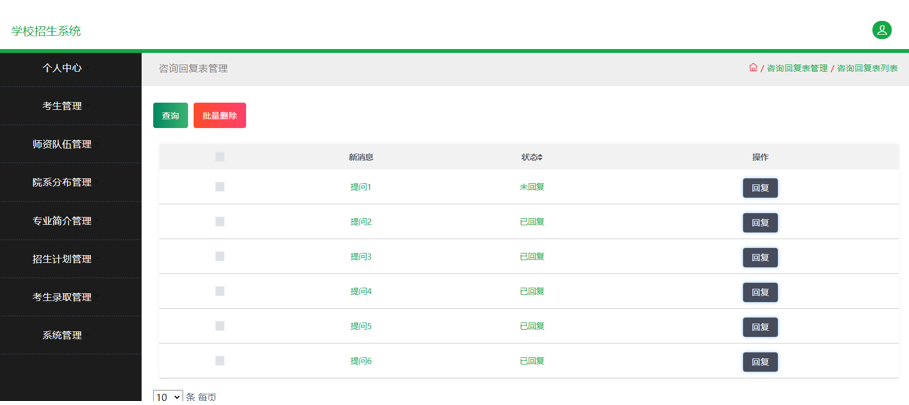Click 回复 button for 提问3
909x405 pixels.
click(760, 257)
